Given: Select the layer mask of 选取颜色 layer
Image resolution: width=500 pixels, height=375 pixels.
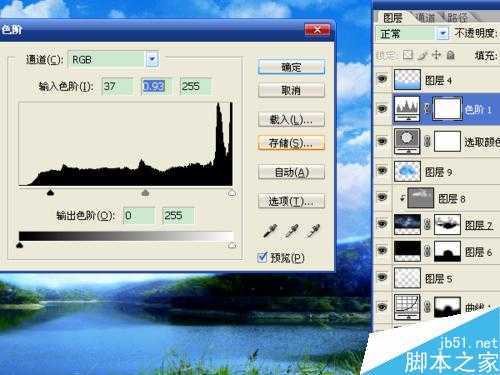Looking at the screenshot, I should click(x=447, y=141).
